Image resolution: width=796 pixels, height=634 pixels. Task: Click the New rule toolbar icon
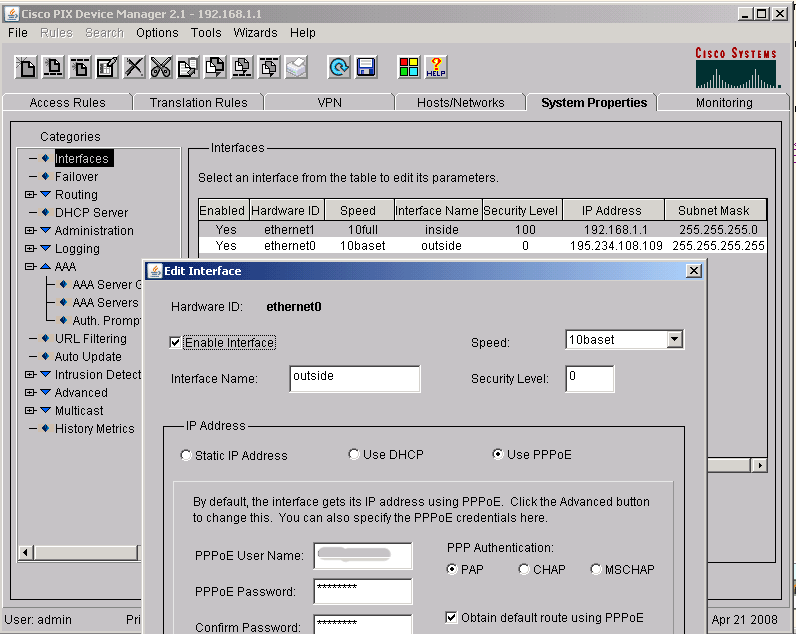click(x=26, y=67)
